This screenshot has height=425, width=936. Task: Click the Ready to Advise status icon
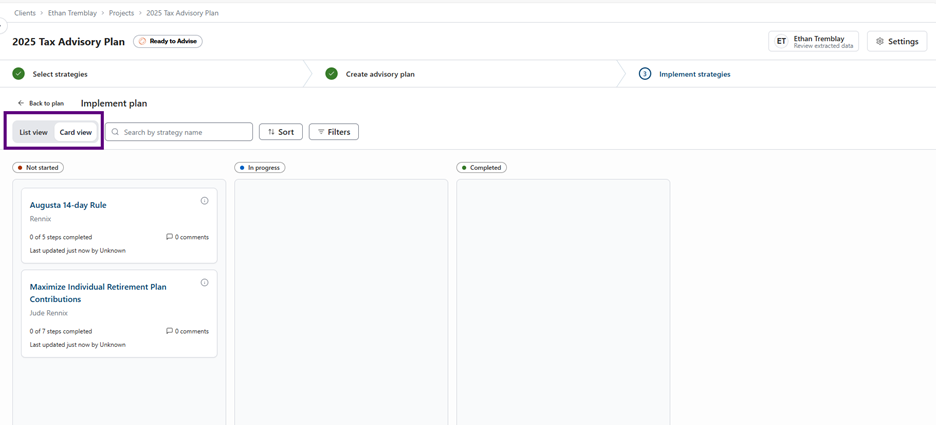tap(142, 42)
